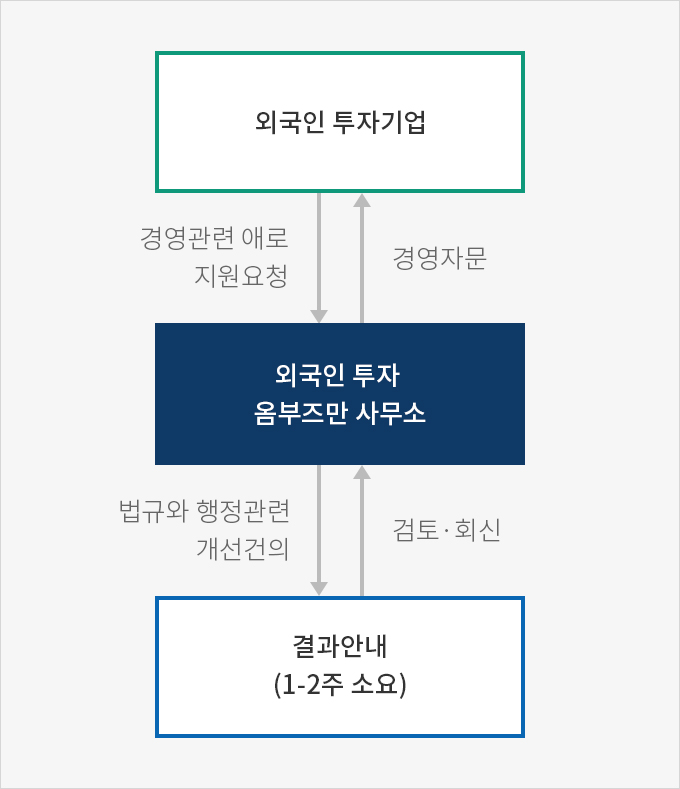Screen dimensions: 680x789
Task: Click the arrow line beside 경영자문 label
Action: [x=362, y=258]
